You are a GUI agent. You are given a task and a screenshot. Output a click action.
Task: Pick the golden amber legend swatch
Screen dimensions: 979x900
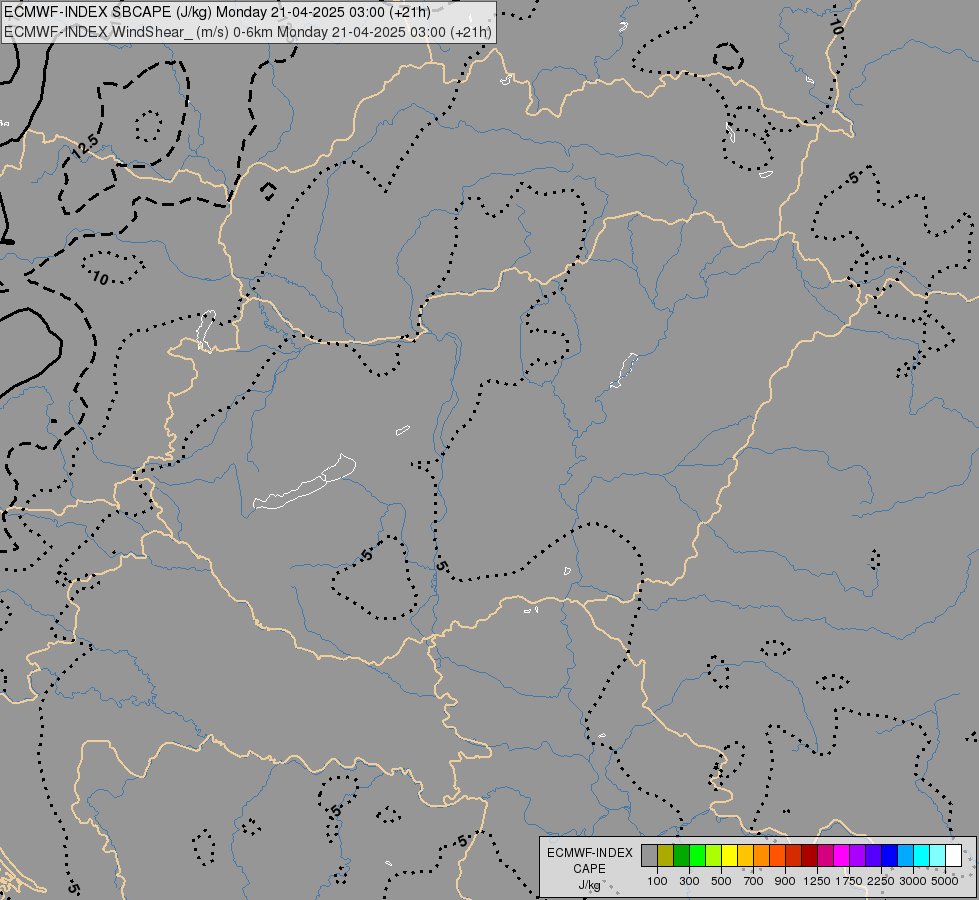pyautogui.click(x=745, y=856)
